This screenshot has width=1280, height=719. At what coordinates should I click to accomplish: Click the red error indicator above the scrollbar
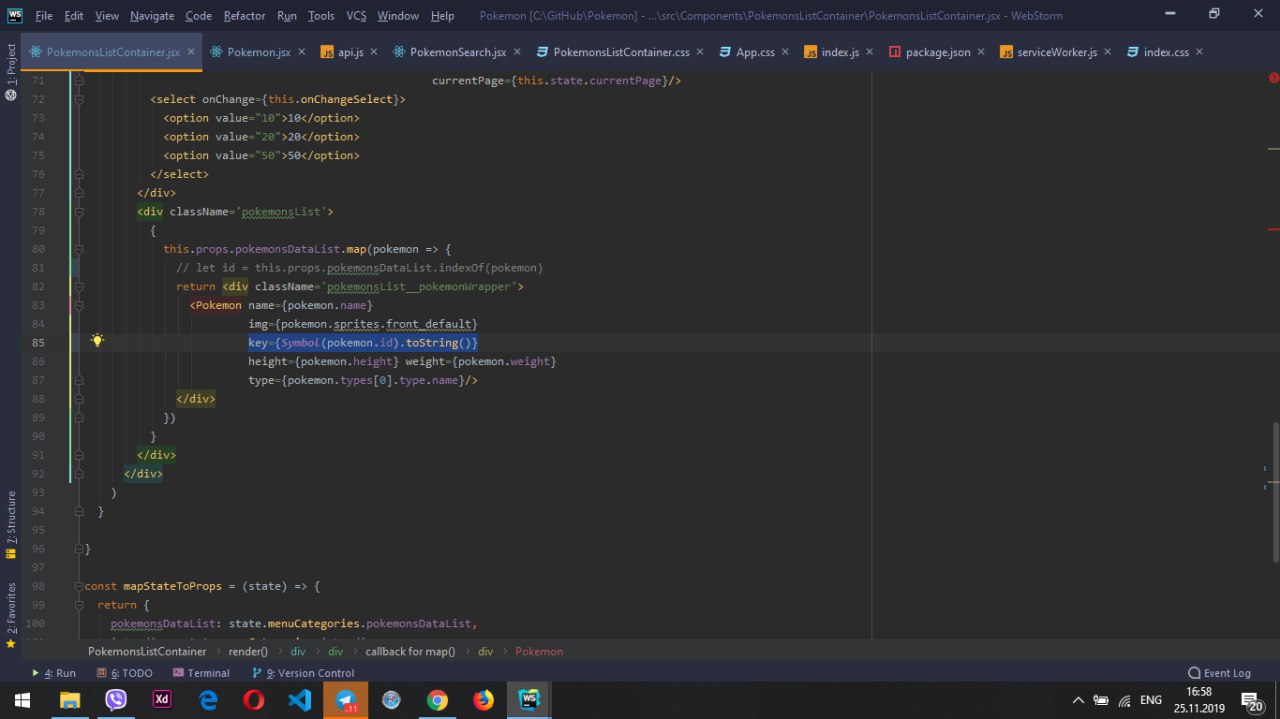pyautogui.click(x=1274, y=77)
